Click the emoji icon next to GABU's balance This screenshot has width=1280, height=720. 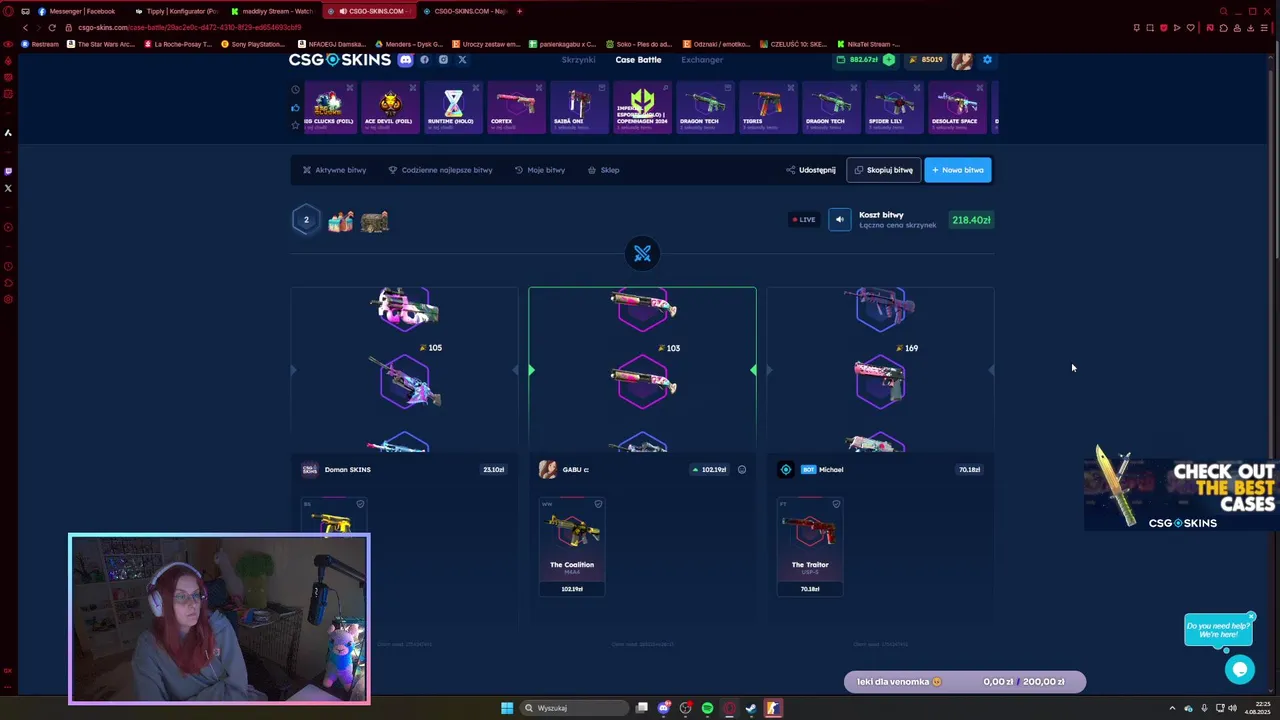(x=741, y=470)
